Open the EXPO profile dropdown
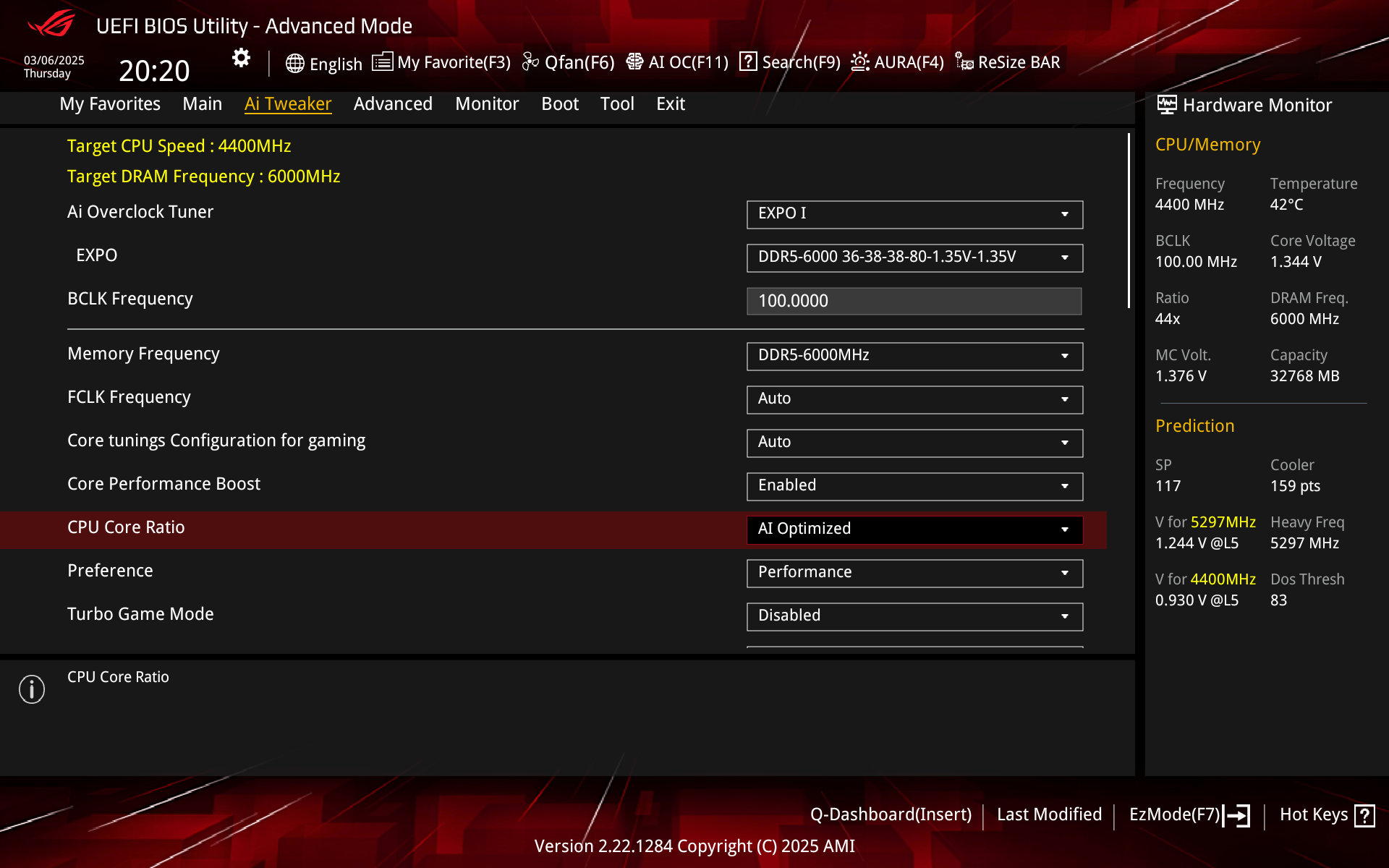 tap(914, 258)
